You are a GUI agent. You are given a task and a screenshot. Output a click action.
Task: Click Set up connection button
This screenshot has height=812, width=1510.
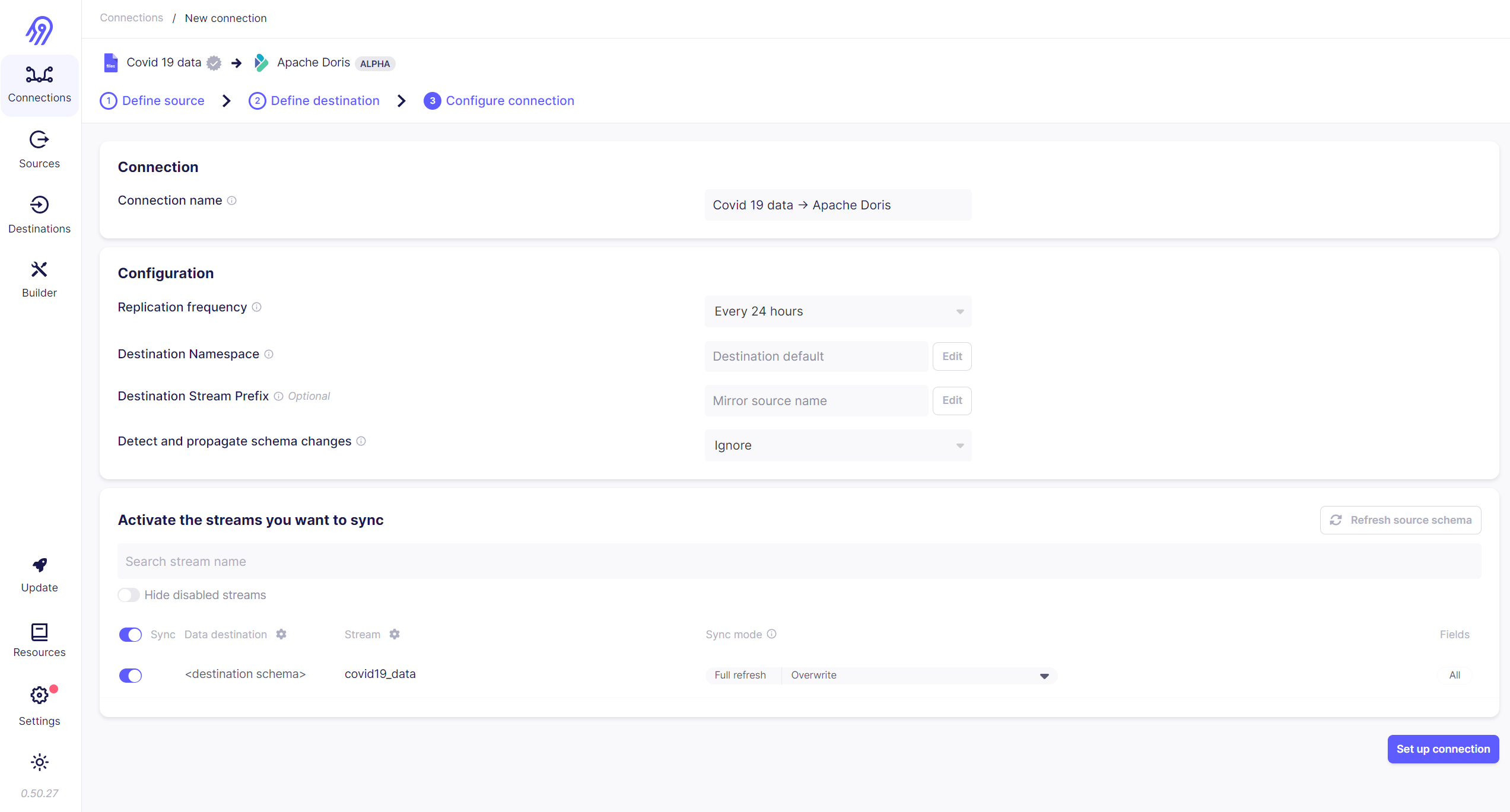pyautogui.click(x=1442, y=749)
